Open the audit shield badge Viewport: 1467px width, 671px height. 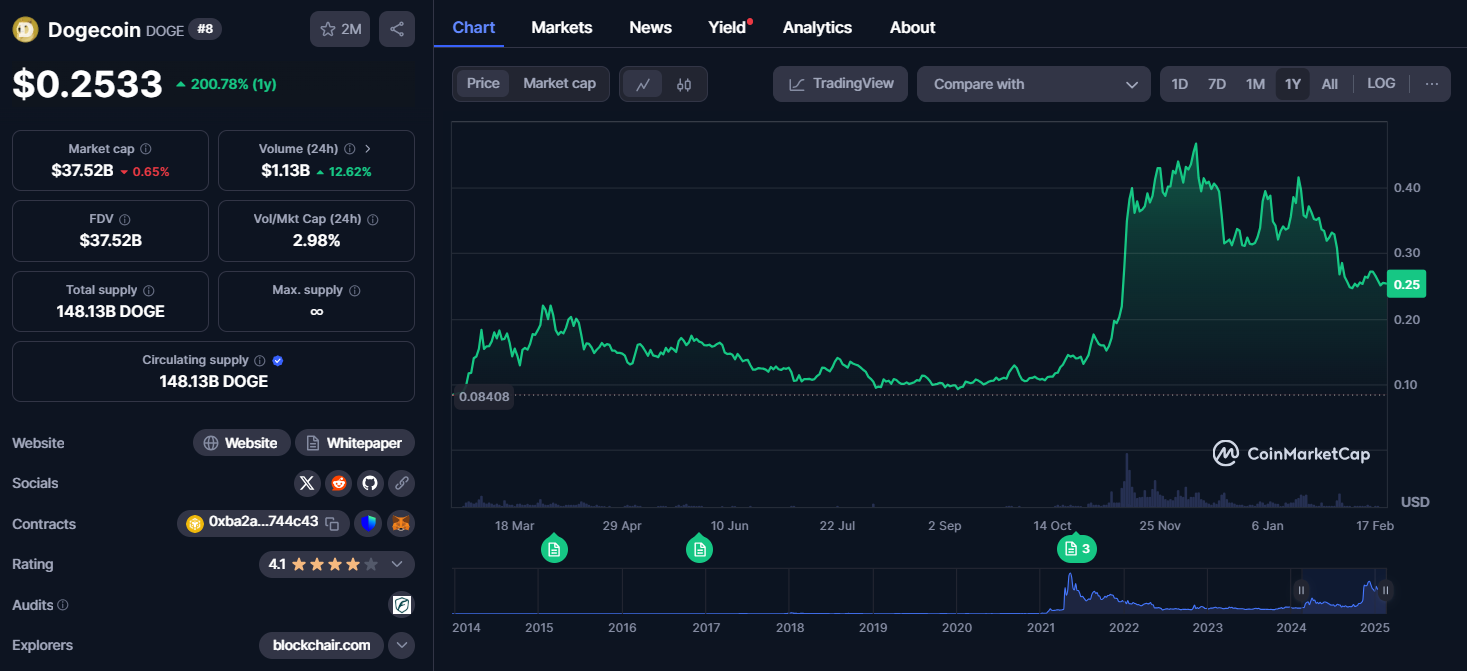point(401,605)
